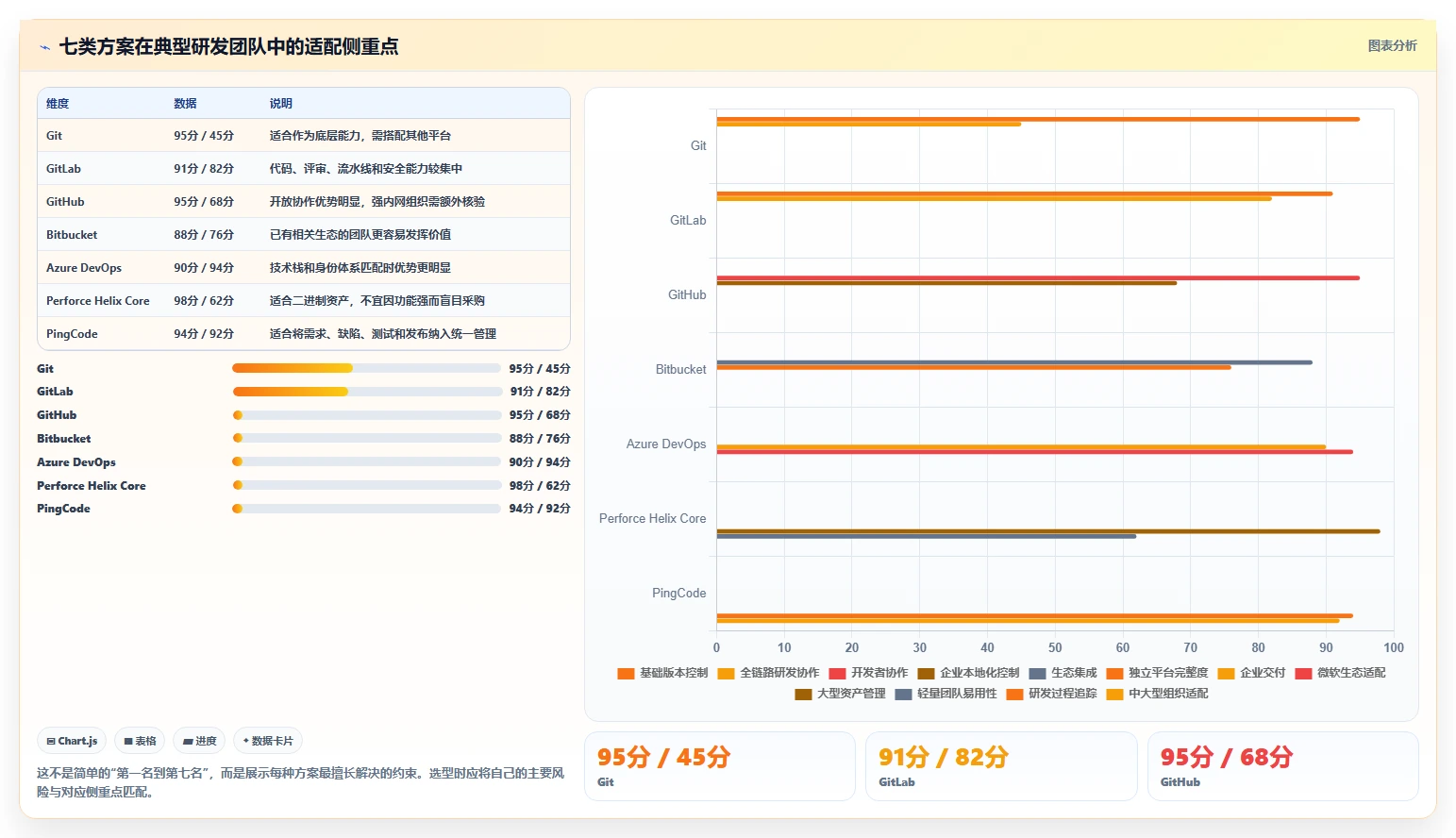Click the GitLab progress bar

tap(367, 392)
